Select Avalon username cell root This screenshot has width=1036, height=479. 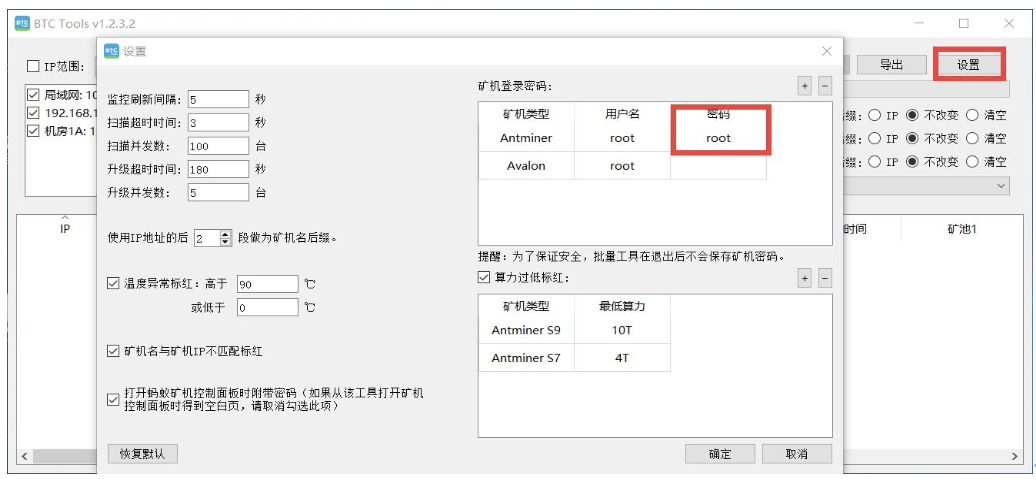pyautogui.click(x=622, y=166)
